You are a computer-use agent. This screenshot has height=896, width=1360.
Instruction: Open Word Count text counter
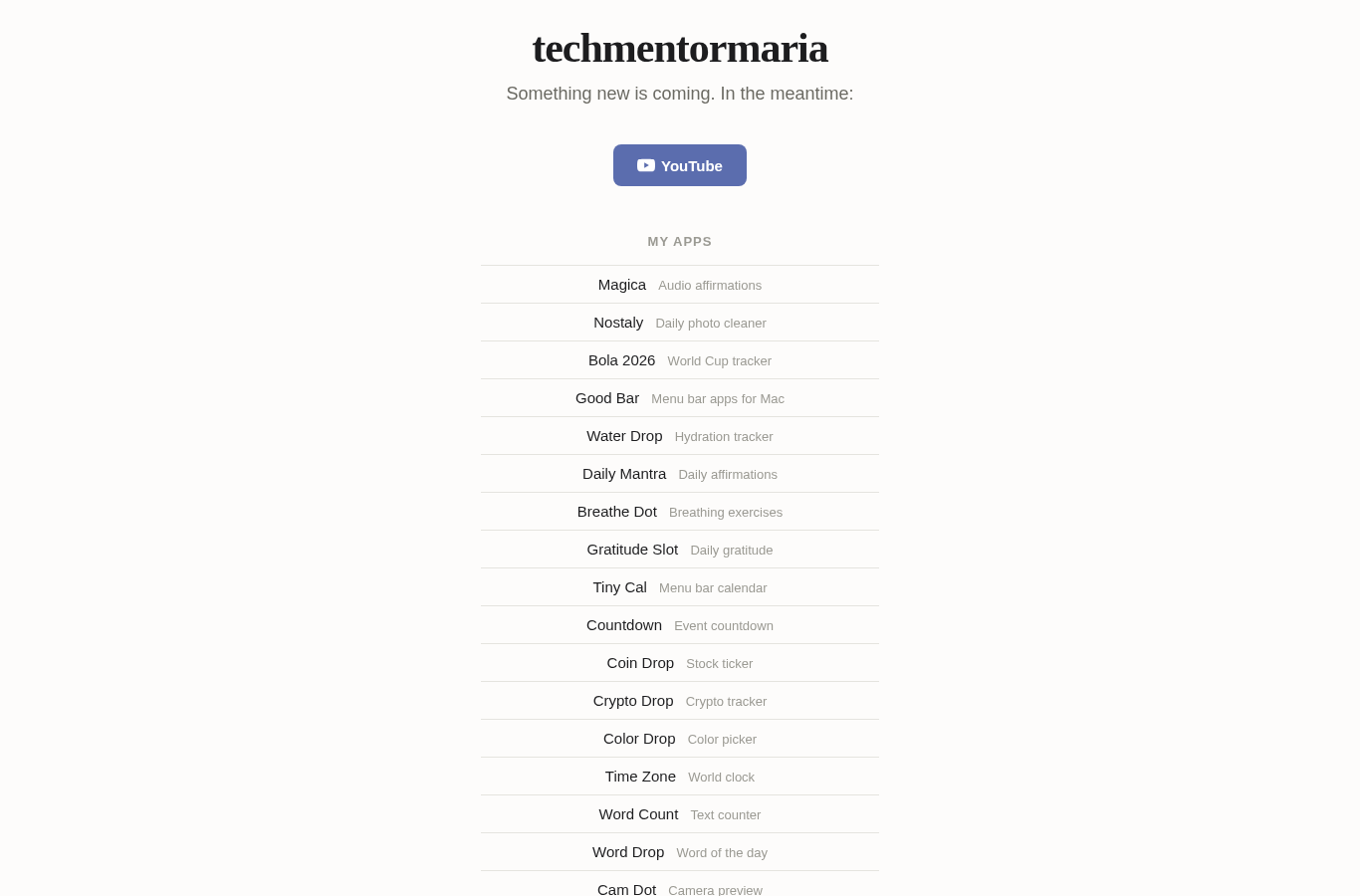tap(680, 814)
